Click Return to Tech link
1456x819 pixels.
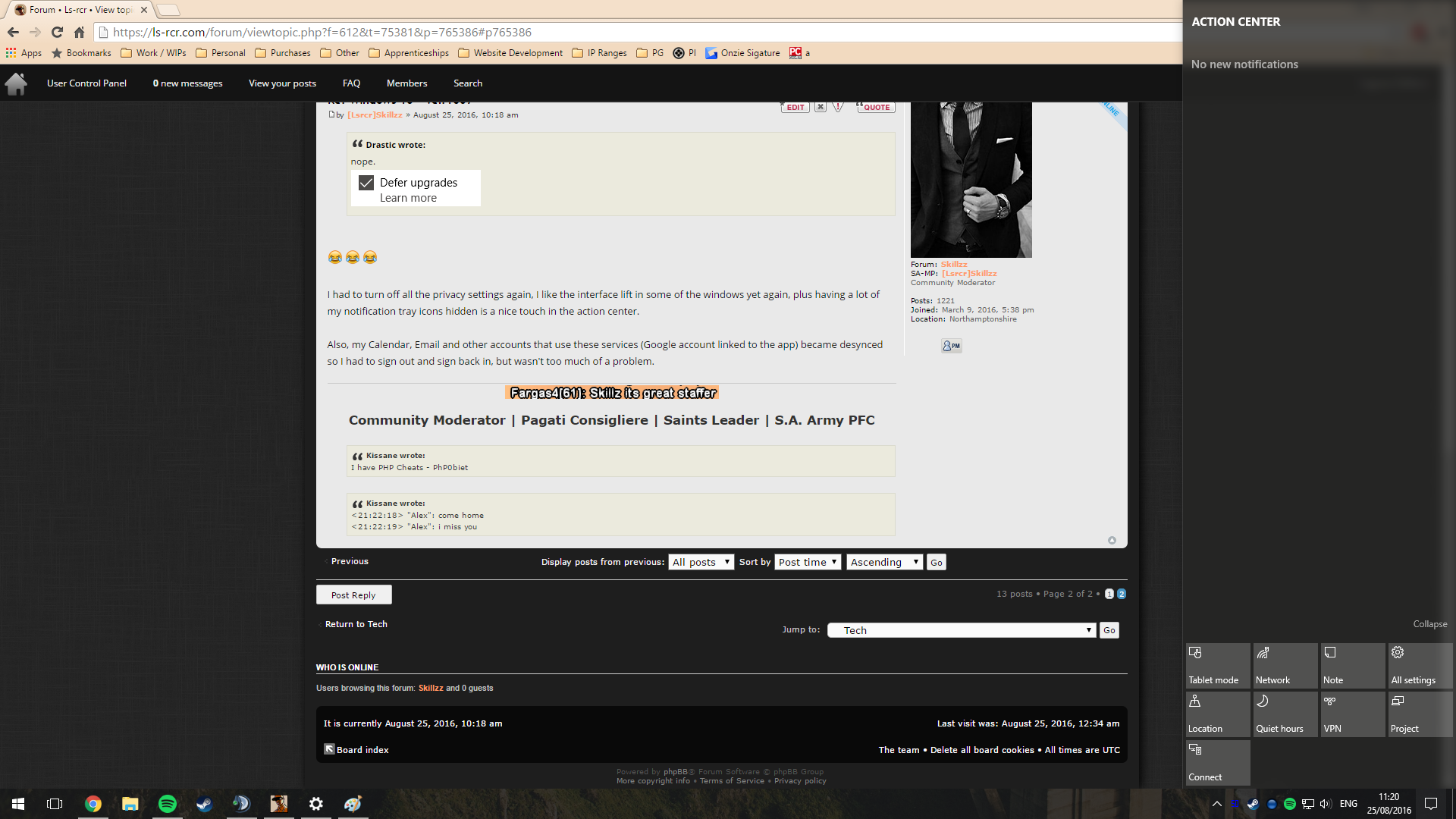tap(356, 624)
